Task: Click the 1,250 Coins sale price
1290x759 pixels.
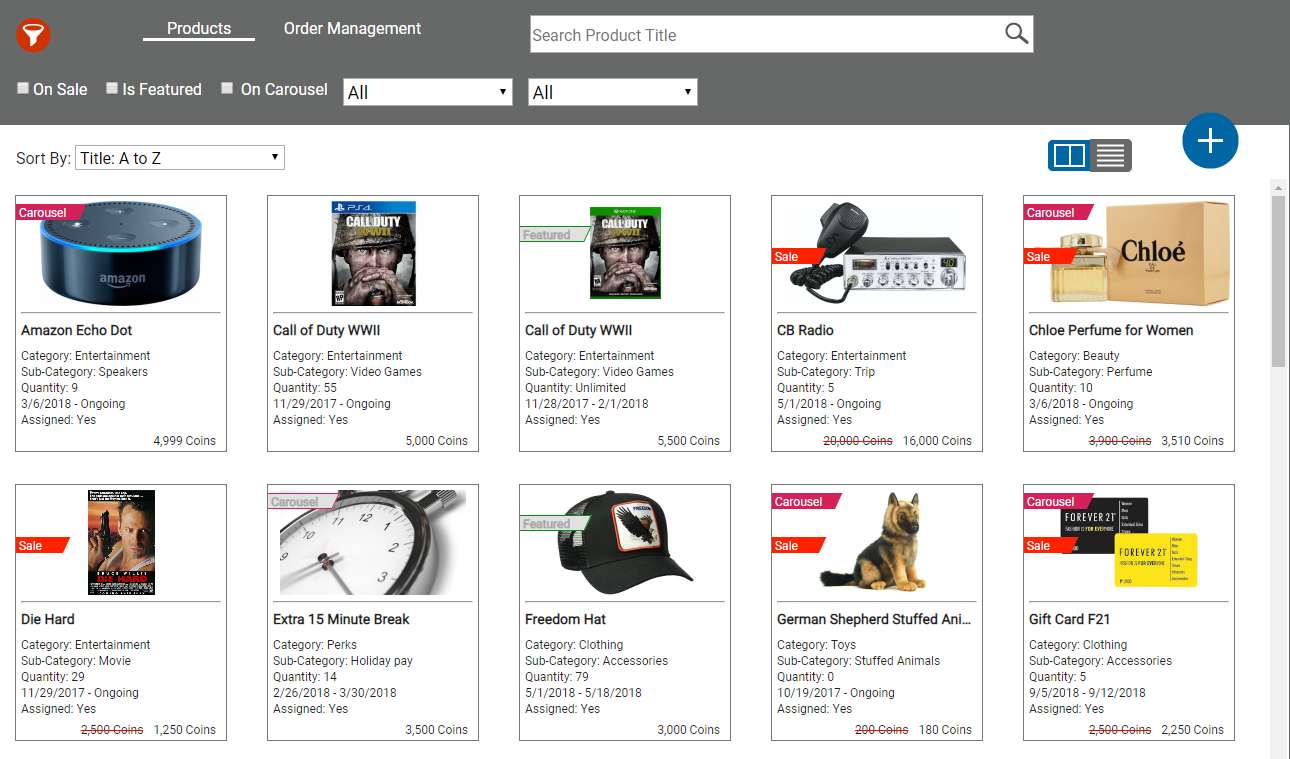Action: tap(184, 730)
